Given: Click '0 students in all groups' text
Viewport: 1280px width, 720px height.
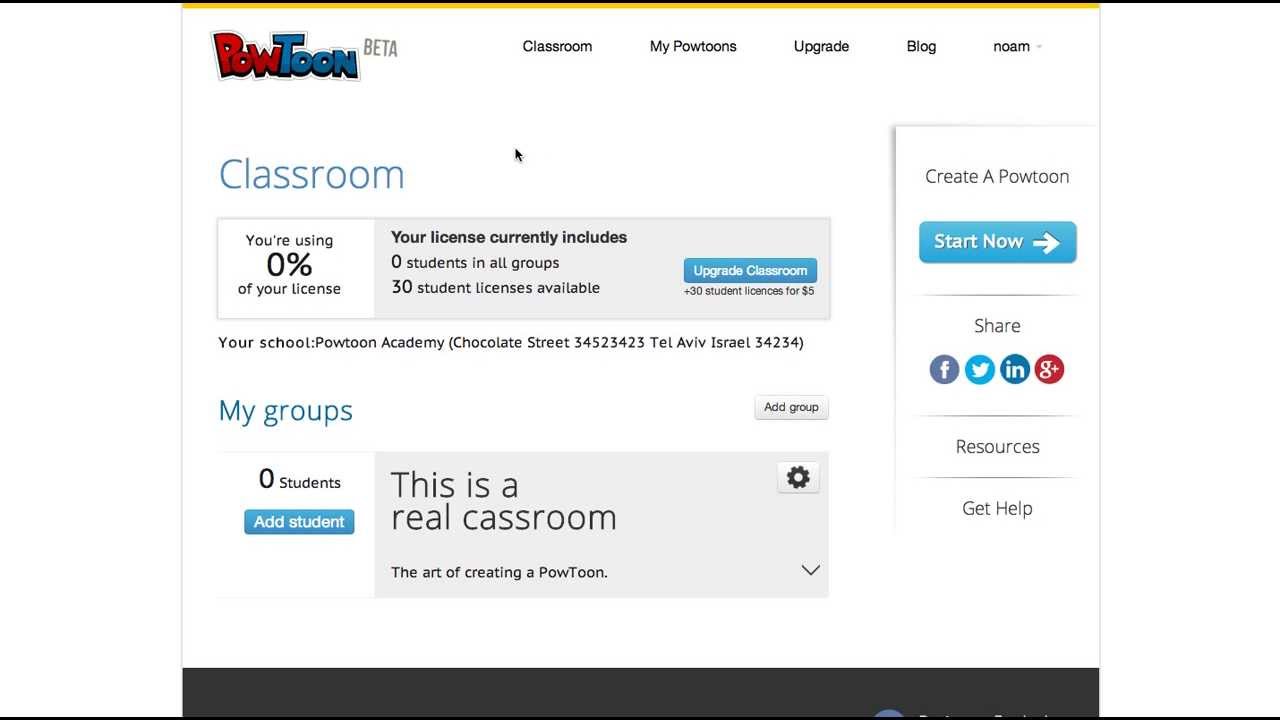Looking at the screenshot, I should pyautogui.click(x=475, y=263).
